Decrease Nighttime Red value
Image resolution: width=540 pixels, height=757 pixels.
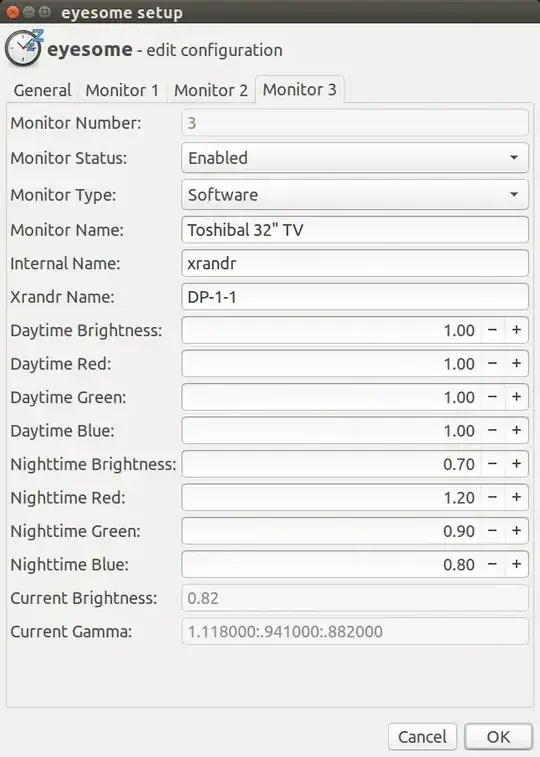[492, 497]
